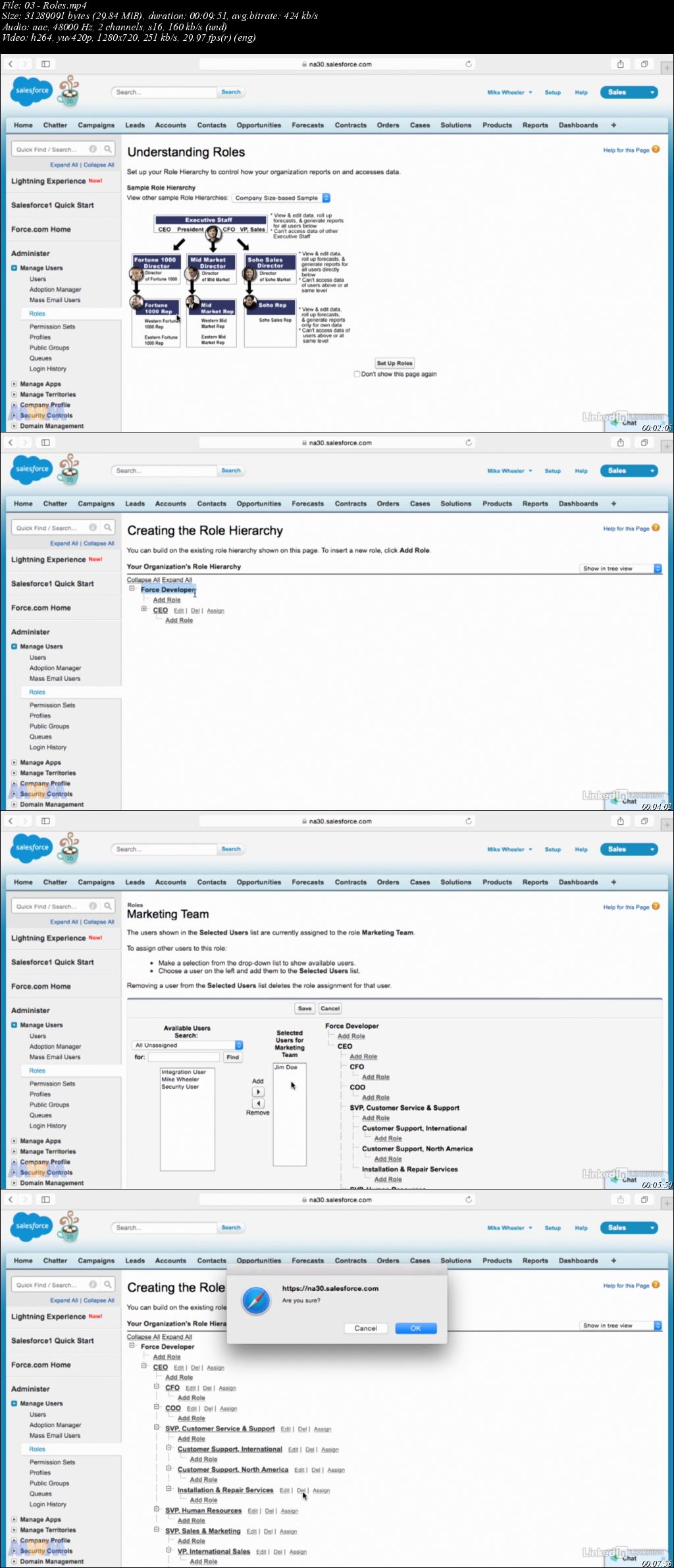Click Assign next to CEO on collapsed-CEO page
674x1568 pixels.
pos(215,611)
